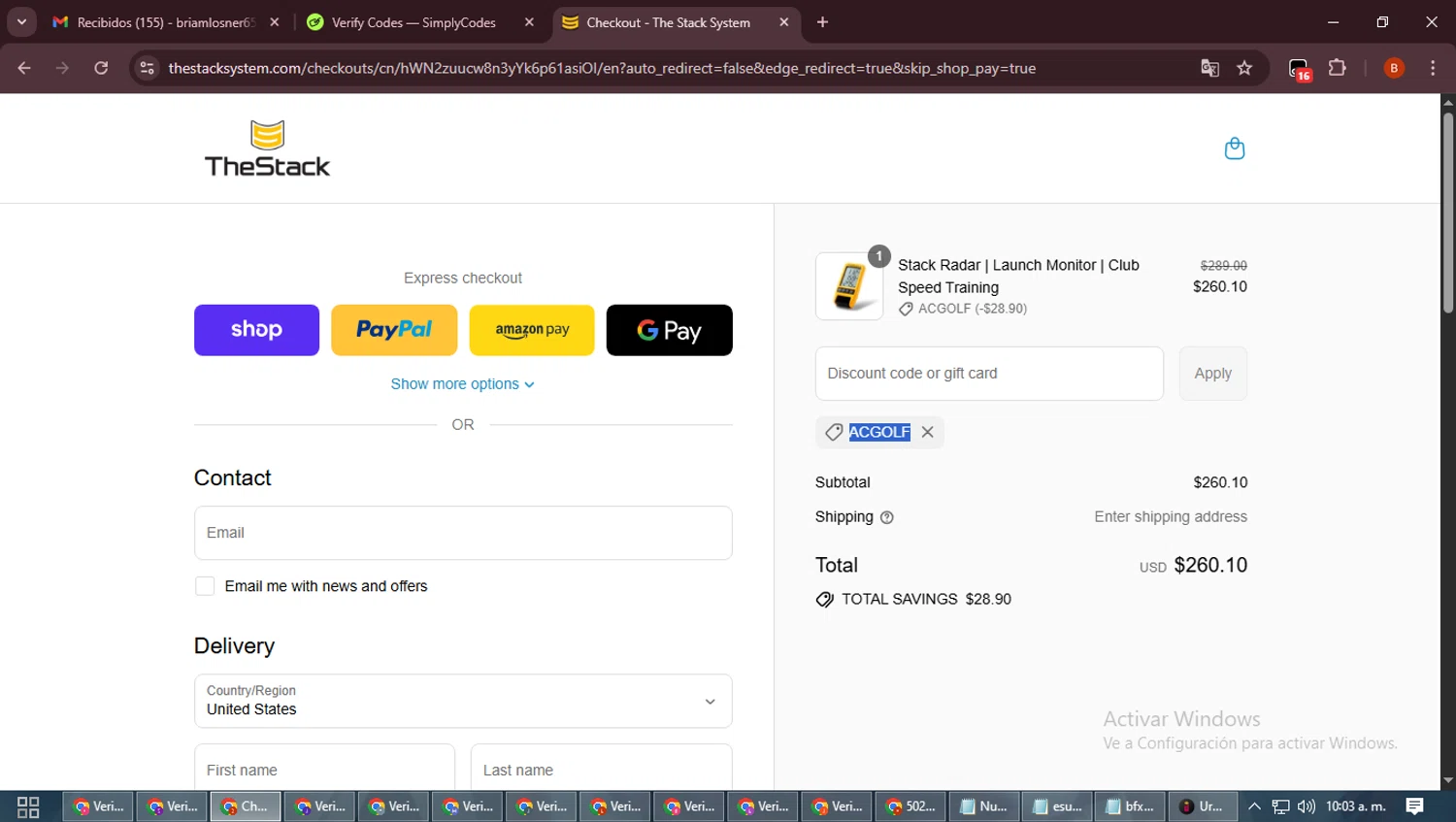Open the Extensions puzzle menu
Viewport: 1456px width, 822px height.
coord(1338,68)
